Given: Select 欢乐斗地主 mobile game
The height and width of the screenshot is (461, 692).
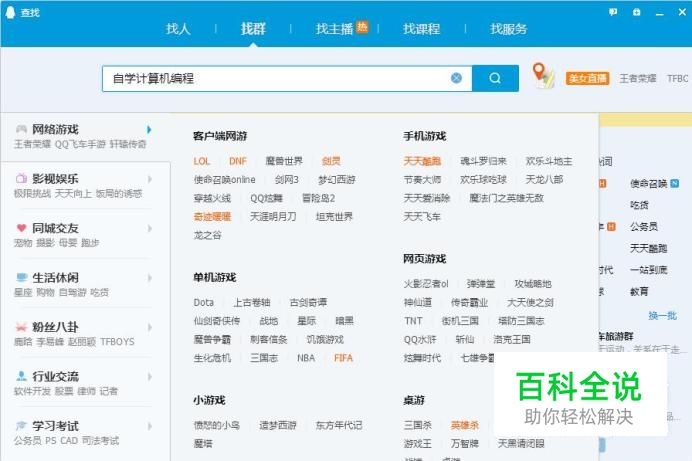Looking at the screenshot, I should pos(549,161).
